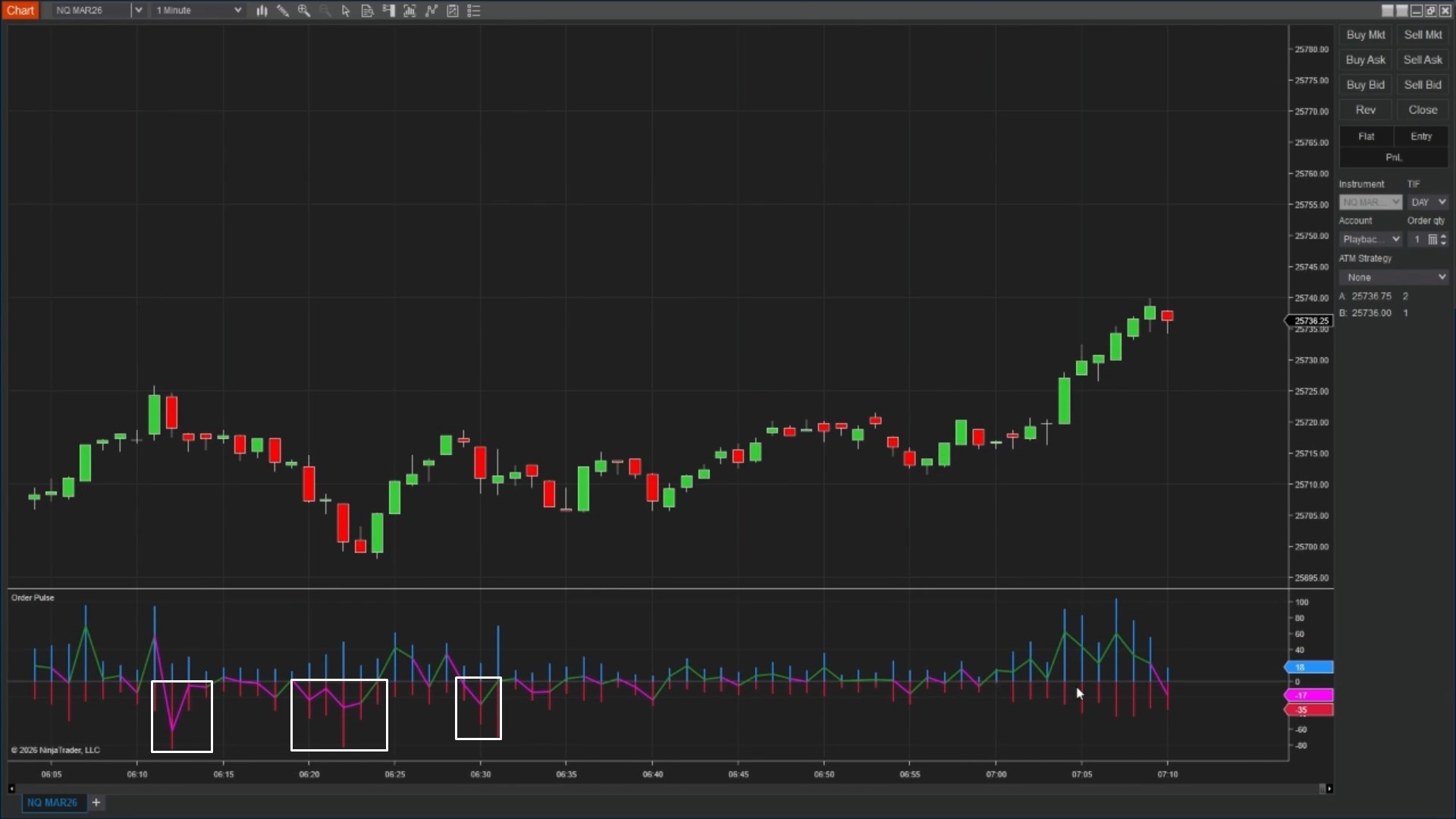Open the properties list icon

[474, 11]
